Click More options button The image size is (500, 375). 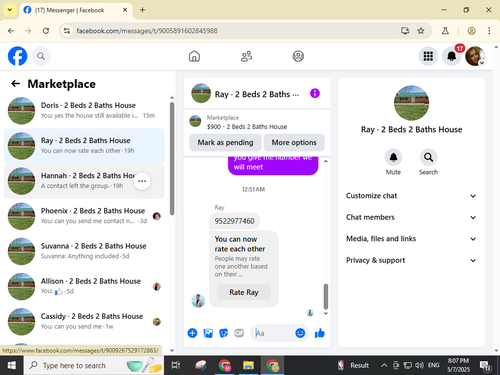(x=294, y=143)
